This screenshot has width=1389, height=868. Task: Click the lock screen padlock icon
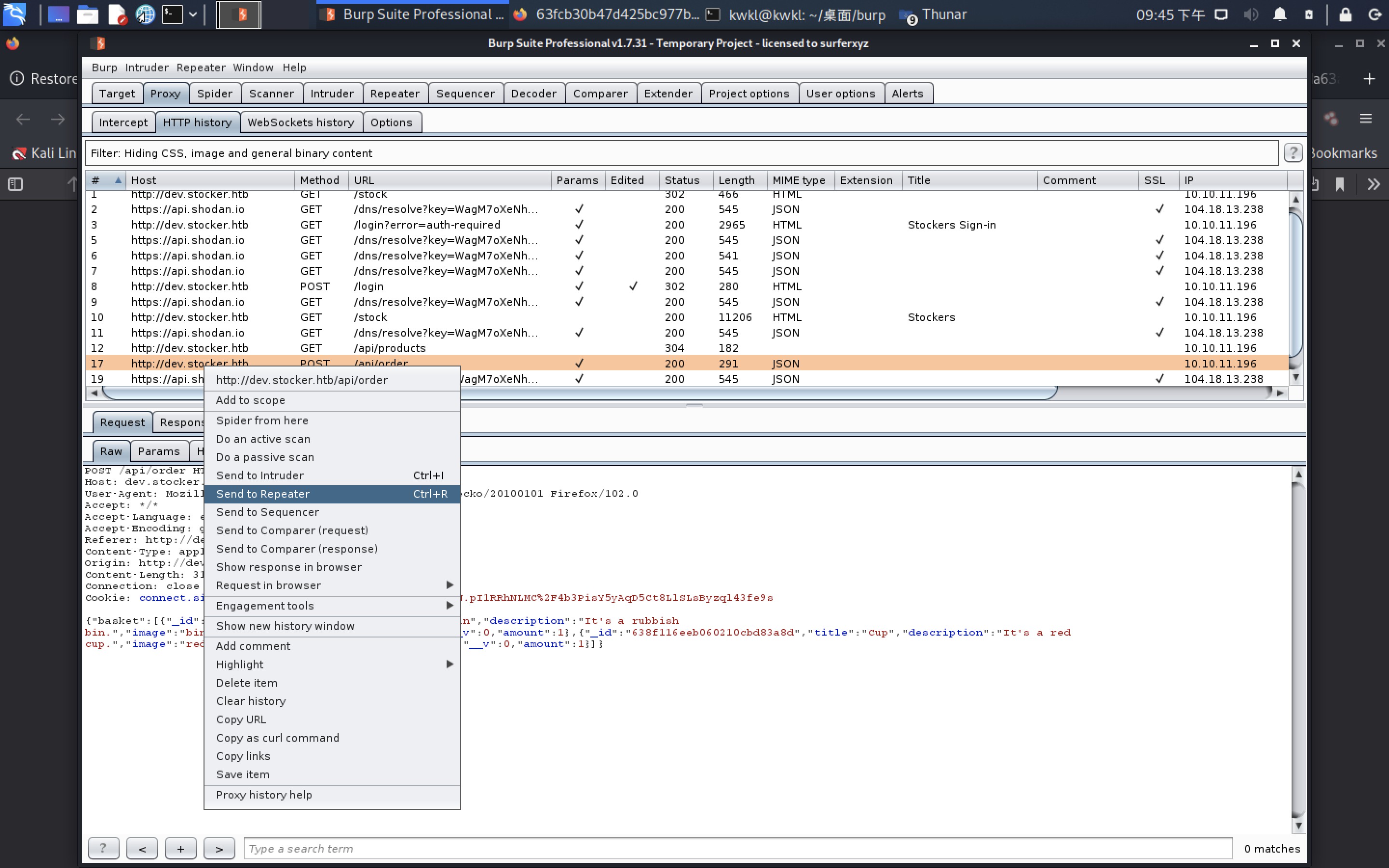point(1345,14)
